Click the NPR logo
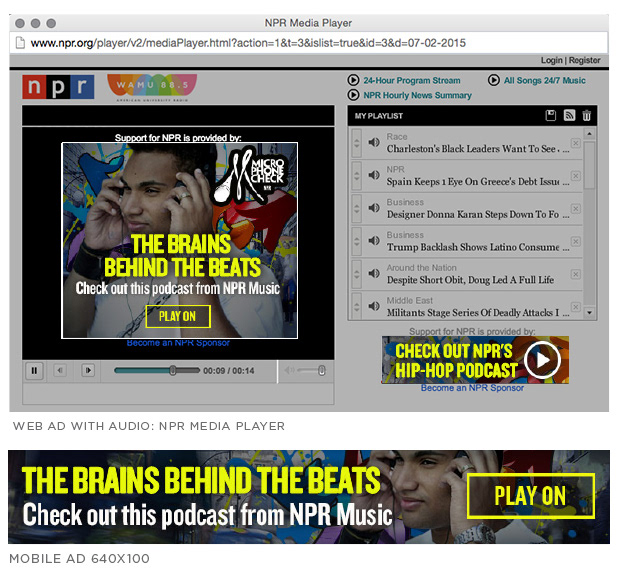 pyautogui.click(x=58, y=87)
